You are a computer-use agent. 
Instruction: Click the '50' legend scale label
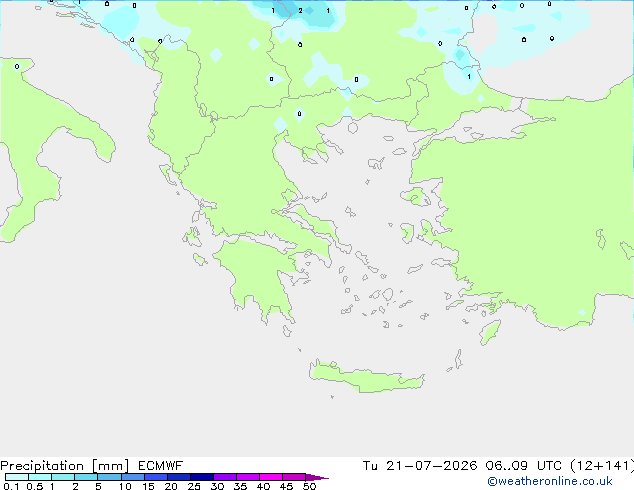tap(309, 486)
